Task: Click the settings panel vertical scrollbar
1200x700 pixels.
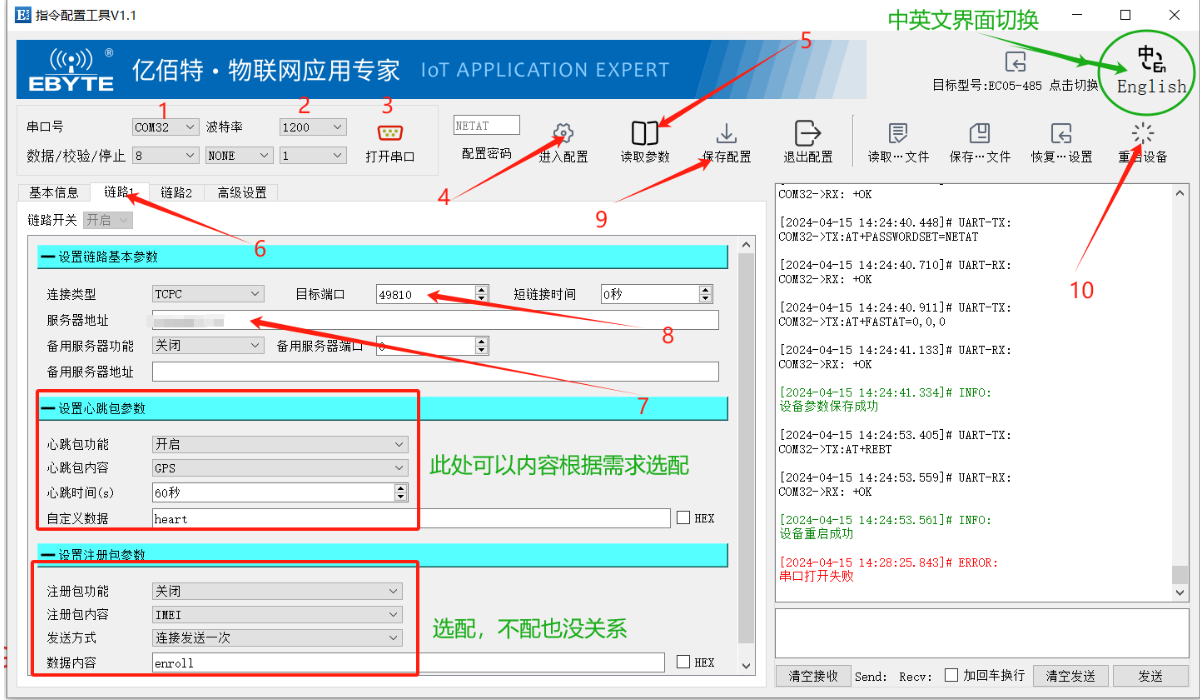Action: (746, 448)
